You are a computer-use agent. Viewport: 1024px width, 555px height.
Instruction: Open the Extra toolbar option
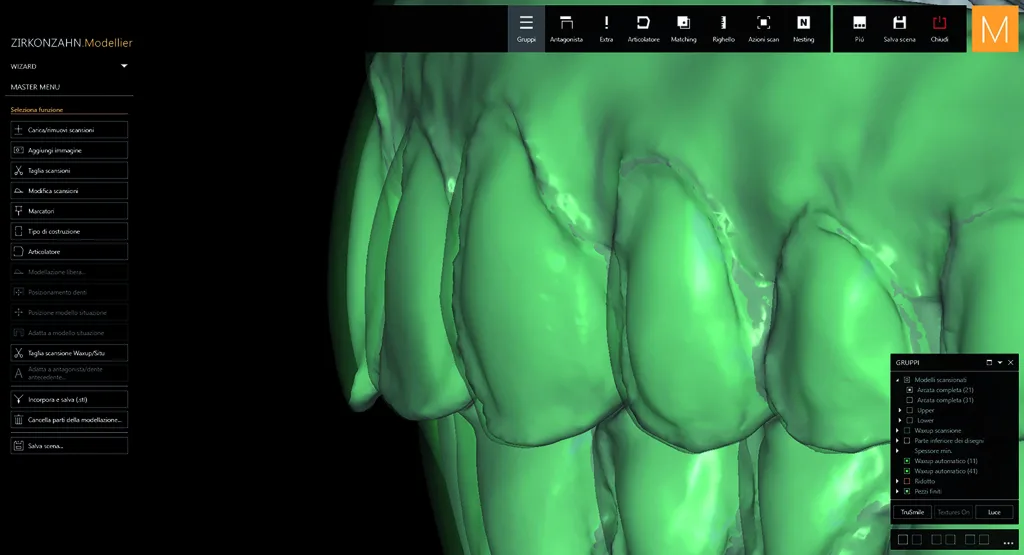(x=606, y=29)
